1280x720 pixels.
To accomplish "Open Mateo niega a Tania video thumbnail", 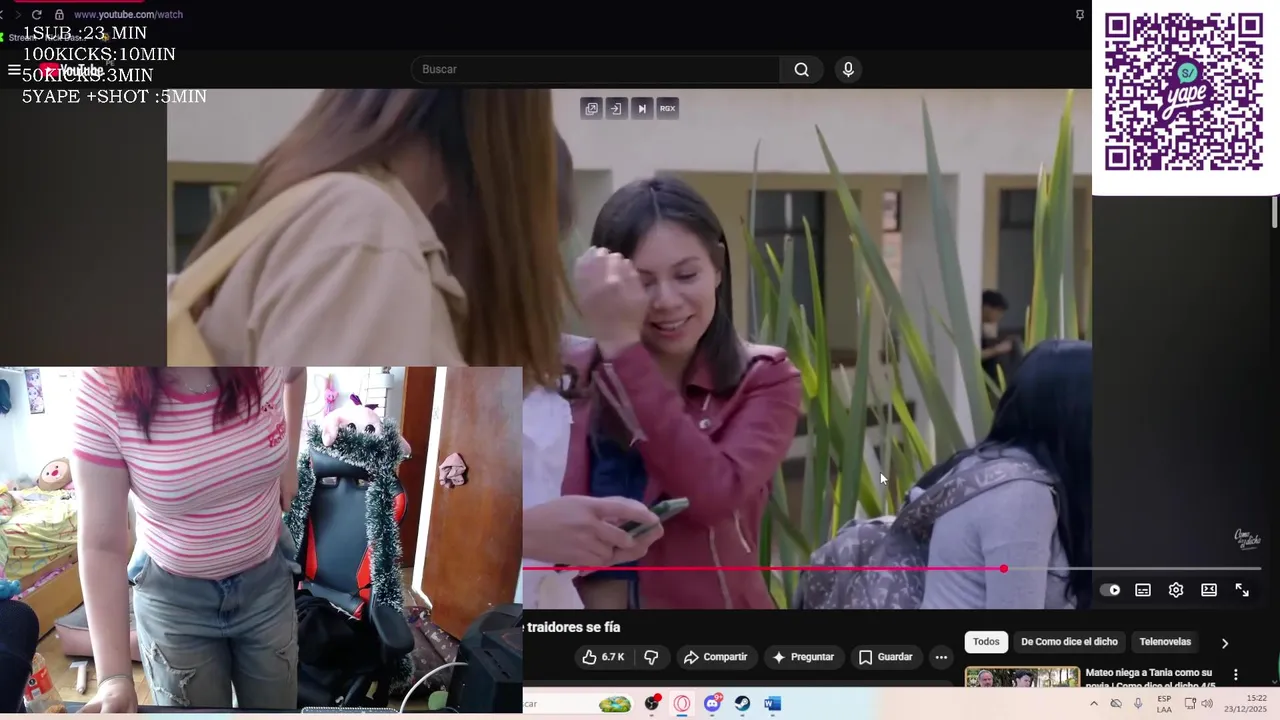I will [1022, 678].
